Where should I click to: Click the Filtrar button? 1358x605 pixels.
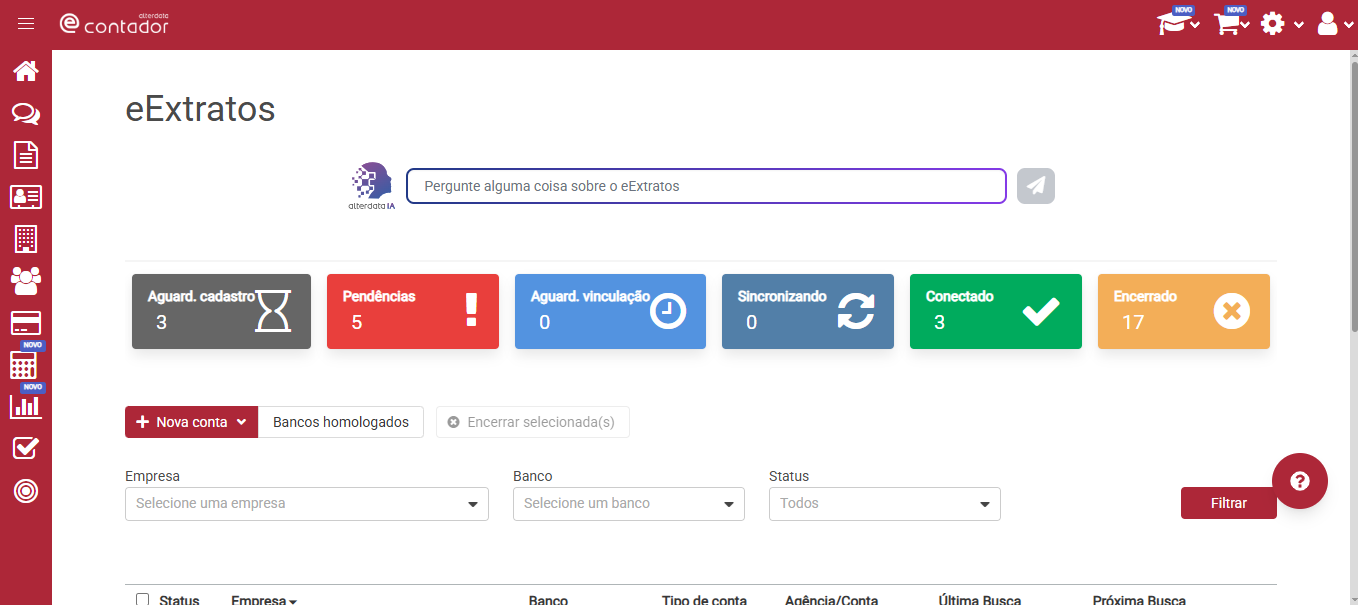pos(1229,503)
